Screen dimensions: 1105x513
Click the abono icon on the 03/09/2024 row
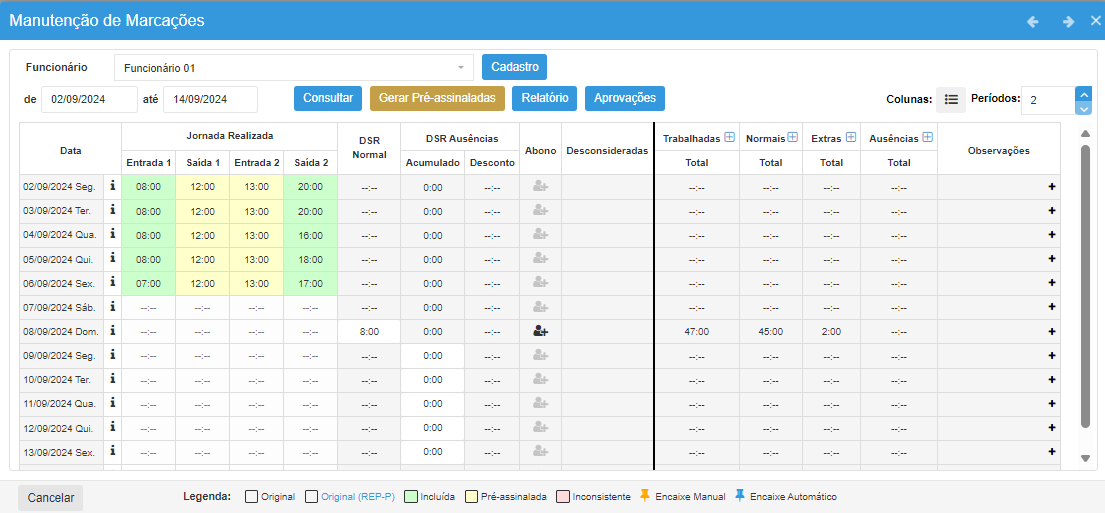[x=541, y=210]
